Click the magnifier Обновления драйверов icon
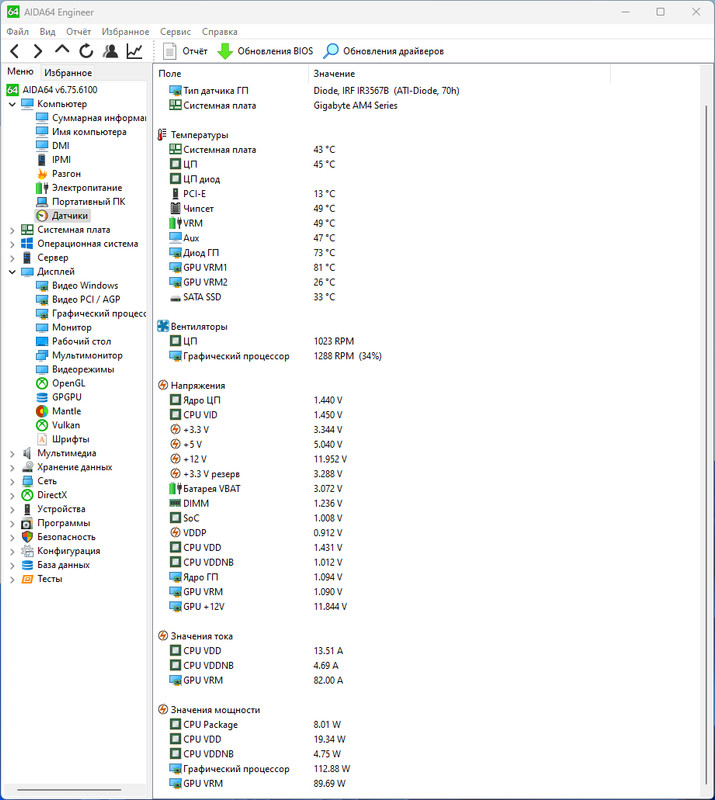Image resolution: width=715 pixels, height=800 pixels. coord(331,51)
